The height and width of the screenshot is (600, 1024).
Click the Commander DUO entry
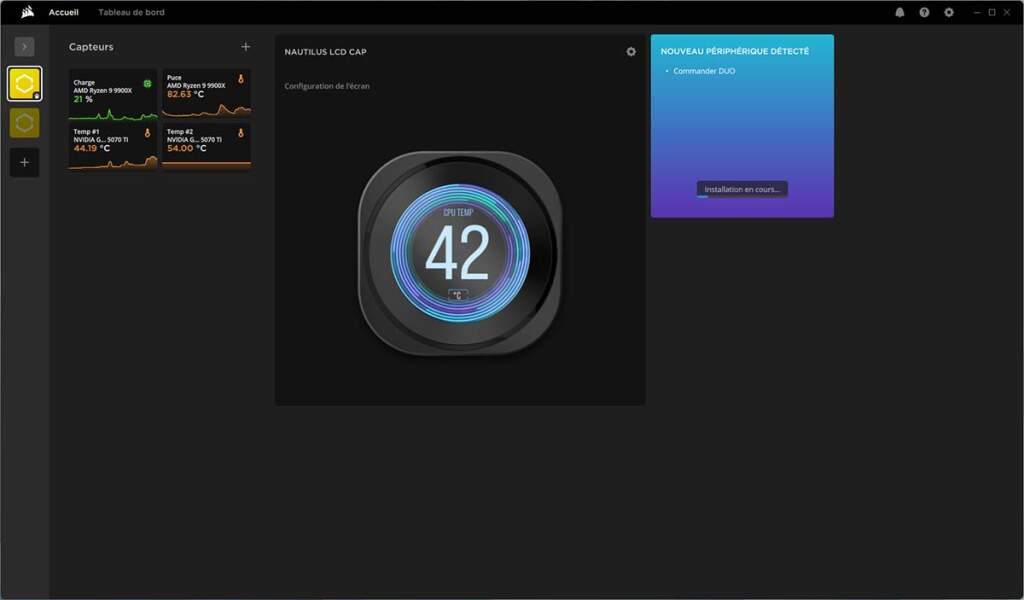click(x=702, y=71)
